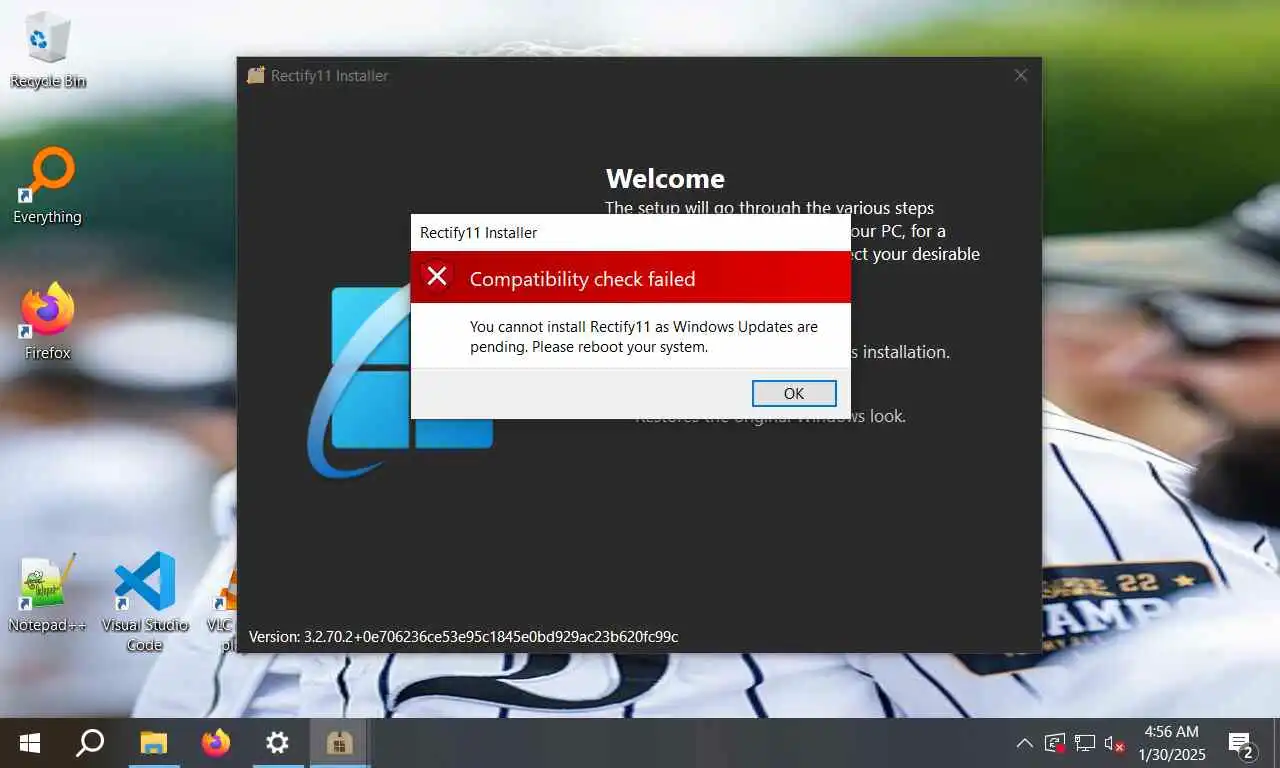Screen dimensions: 1280x768
Task: Show hidden system tray icons
Action: pos(1024,743)
